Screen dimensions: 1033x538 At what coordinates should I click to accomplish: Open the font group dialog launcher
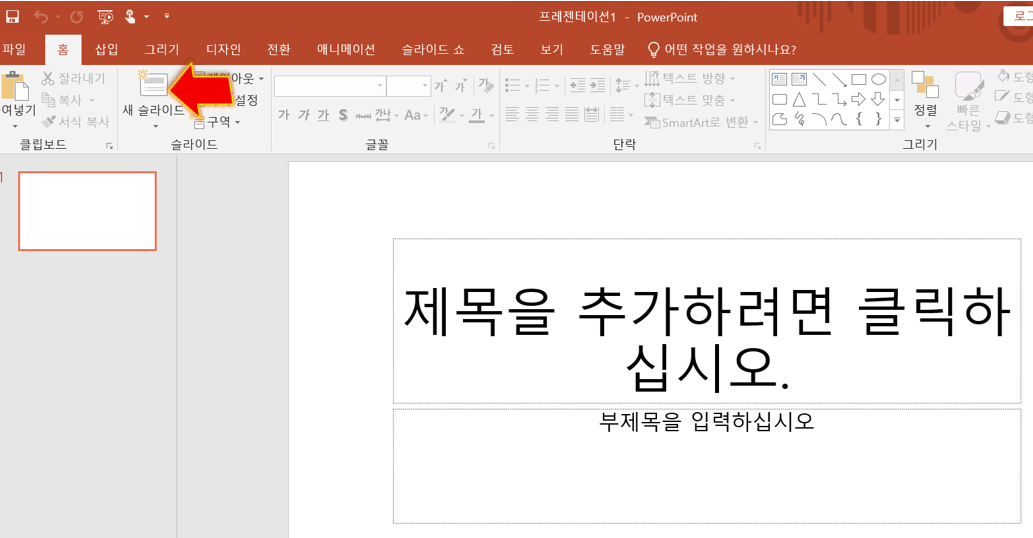coord(491,146)
